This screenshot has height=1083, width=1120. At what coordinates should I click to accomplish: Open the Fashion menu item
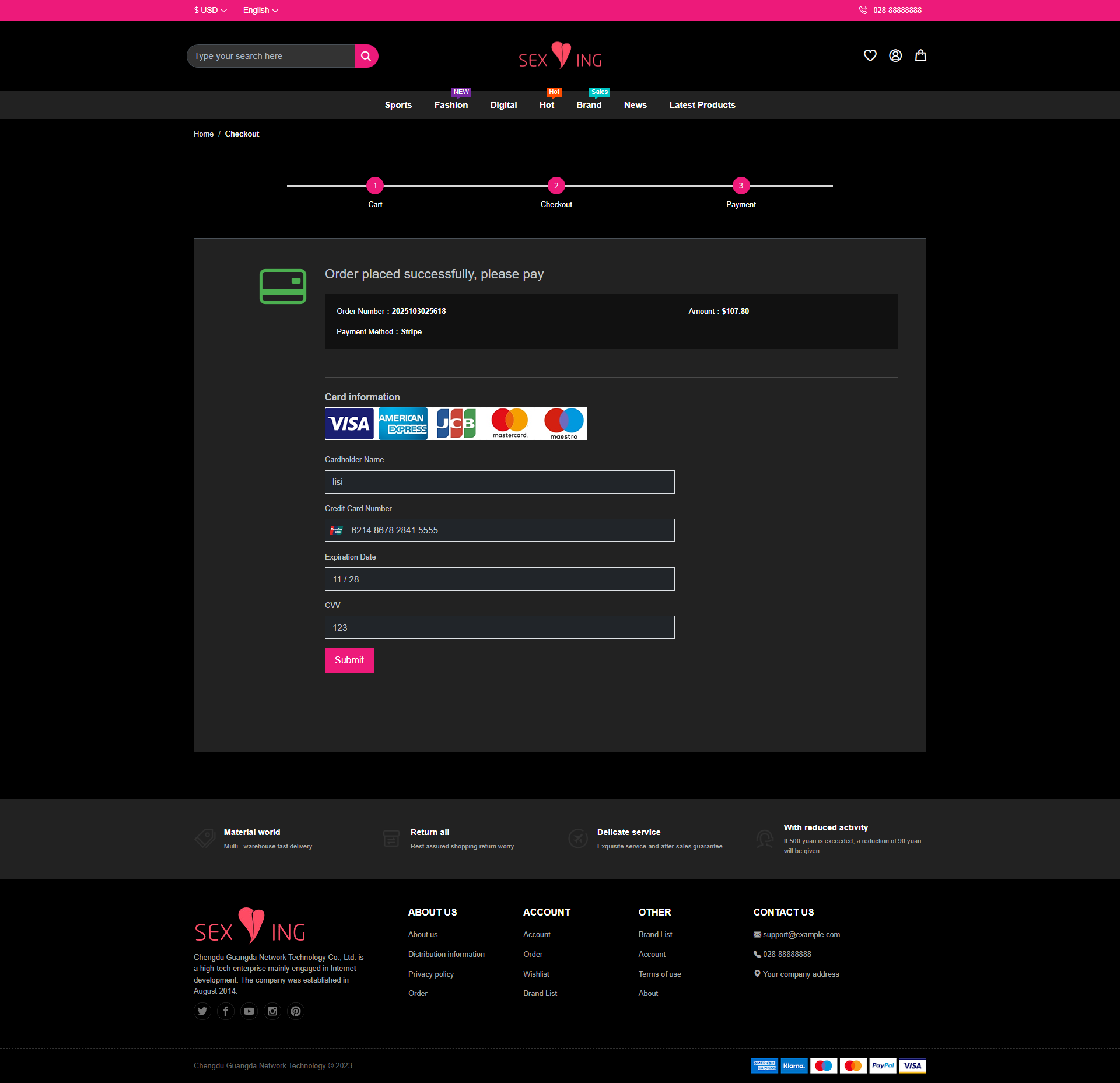(x=451, y=105)
